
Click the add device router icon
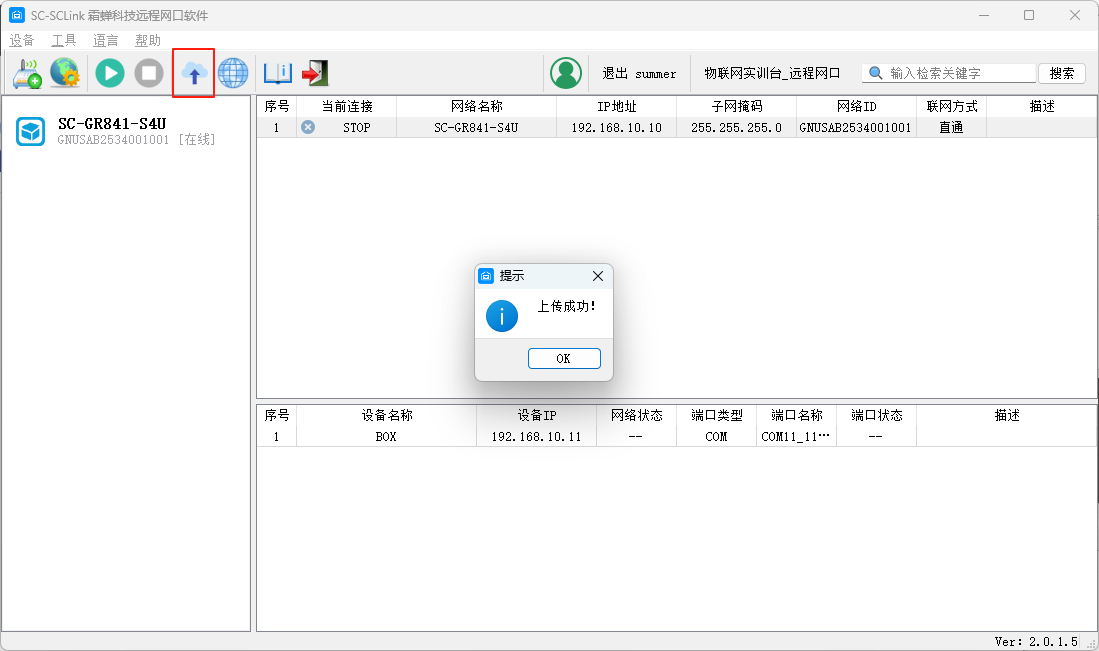click(26, 73)
